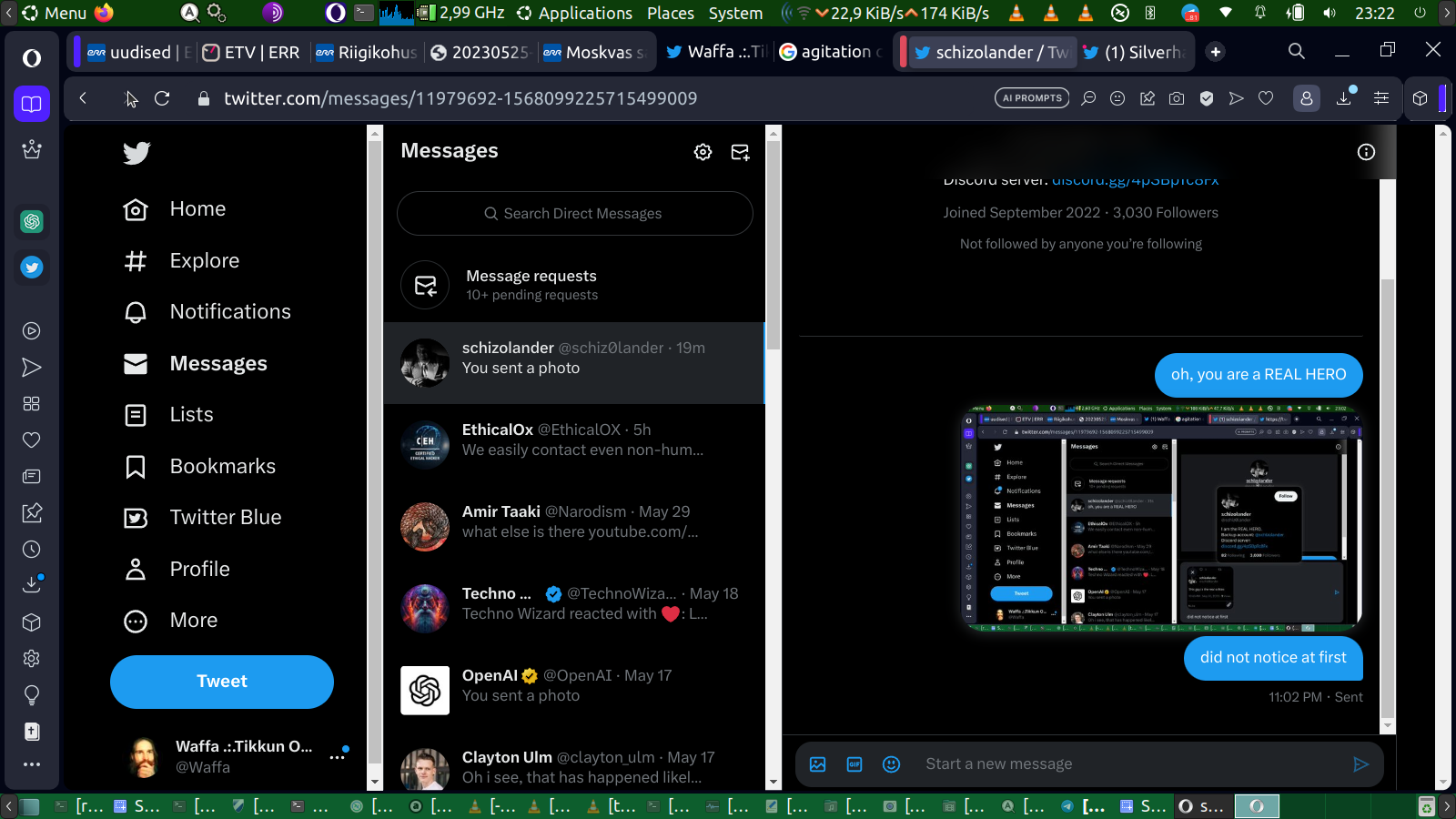Screen dimensions: 1456x819
Task: Open conversation info icon
Action: click(1366, 152)
